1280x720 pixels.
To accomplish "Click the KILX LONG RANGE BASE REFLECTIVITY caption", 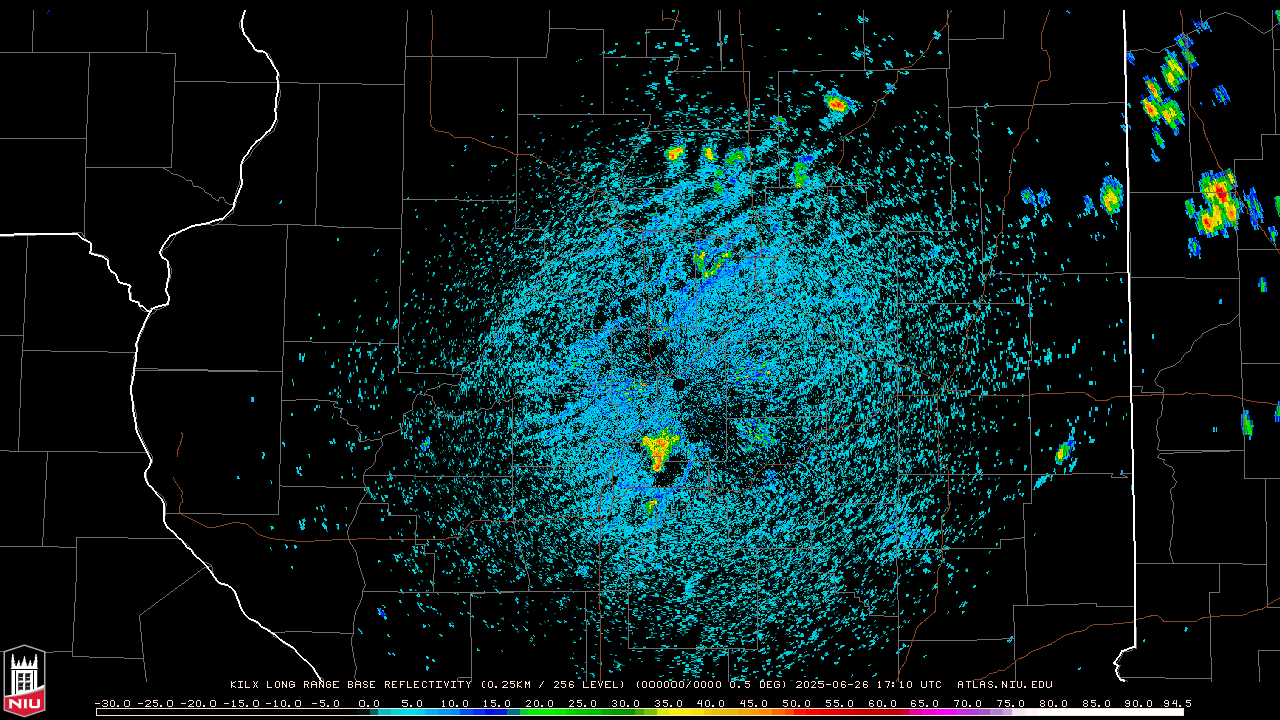I will [351, 685].
